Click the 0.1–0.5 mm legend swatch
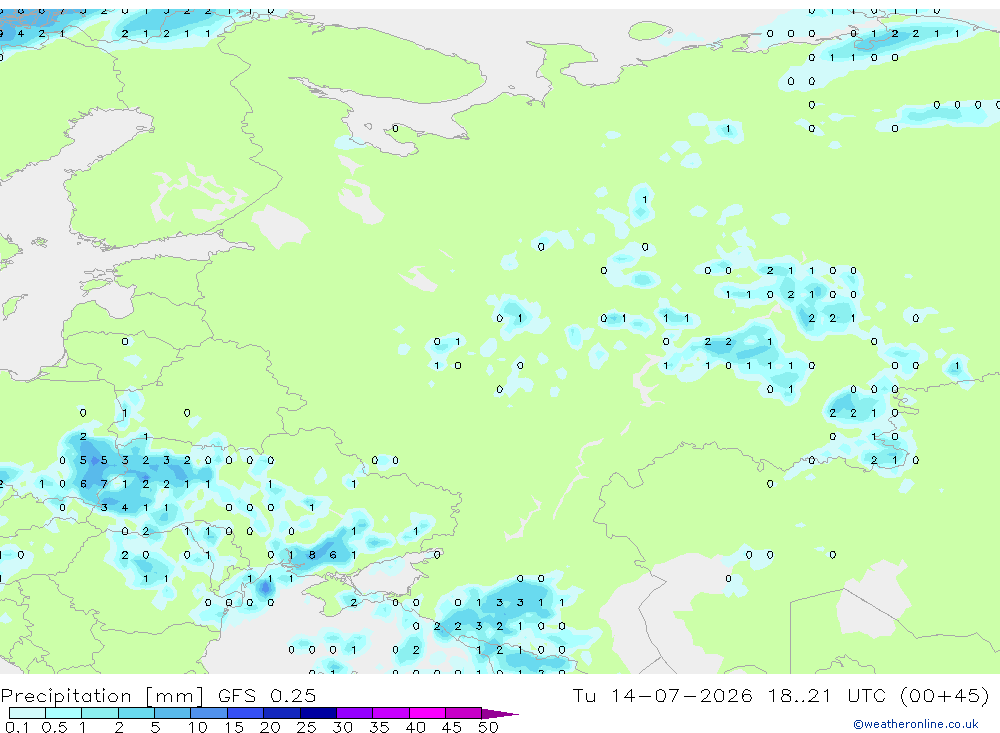 click(x=27, y=713)
